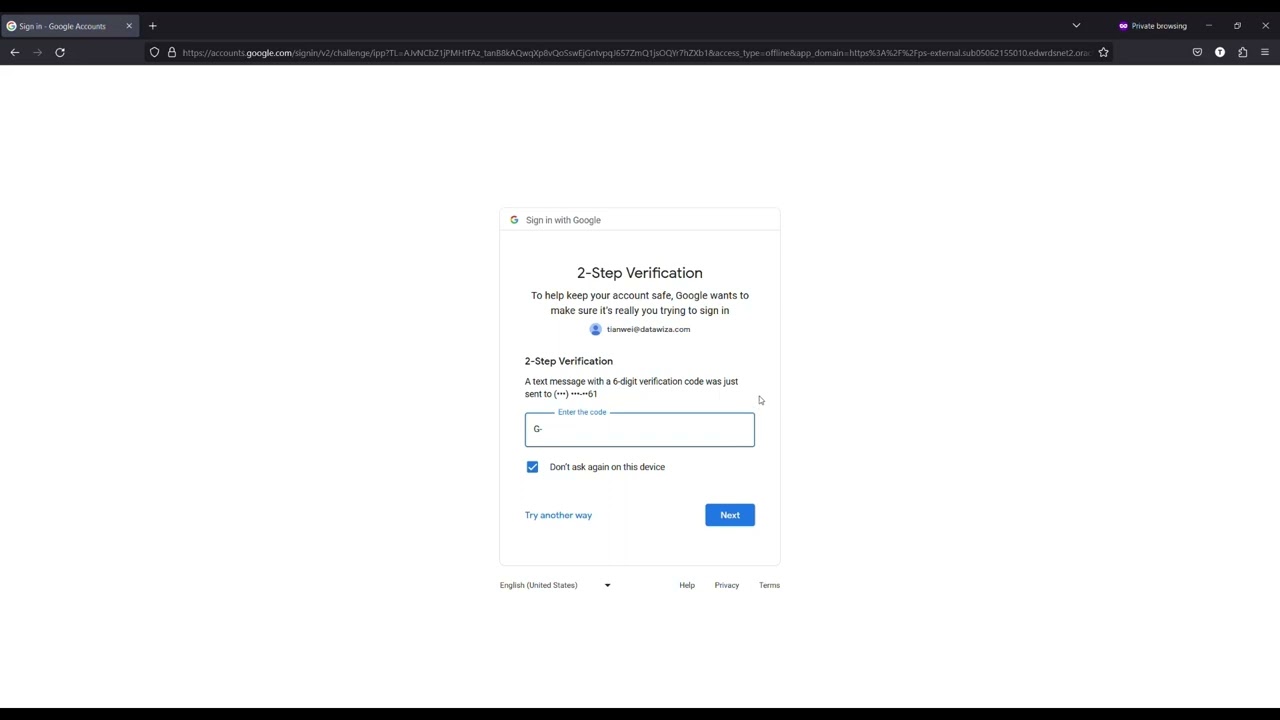Click the Google logo in the header

[x=514, y=220]
